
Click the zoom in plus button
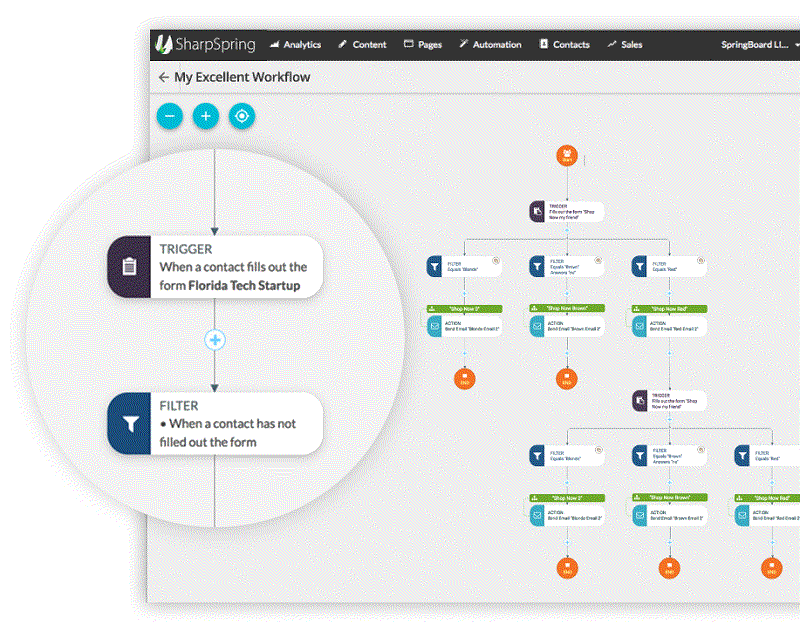coord(205,116)
